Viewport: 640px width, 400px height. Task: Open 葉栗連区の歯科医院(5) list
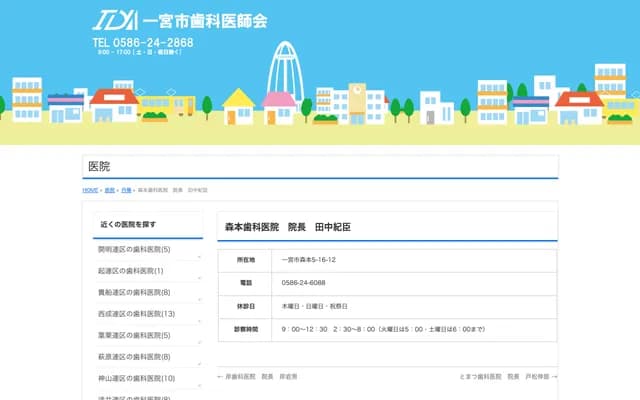pyautogui.click(x=134, y=335)
